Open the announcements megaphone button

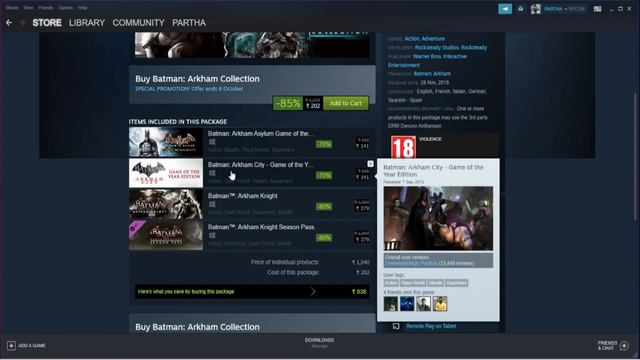coord(505,9)
